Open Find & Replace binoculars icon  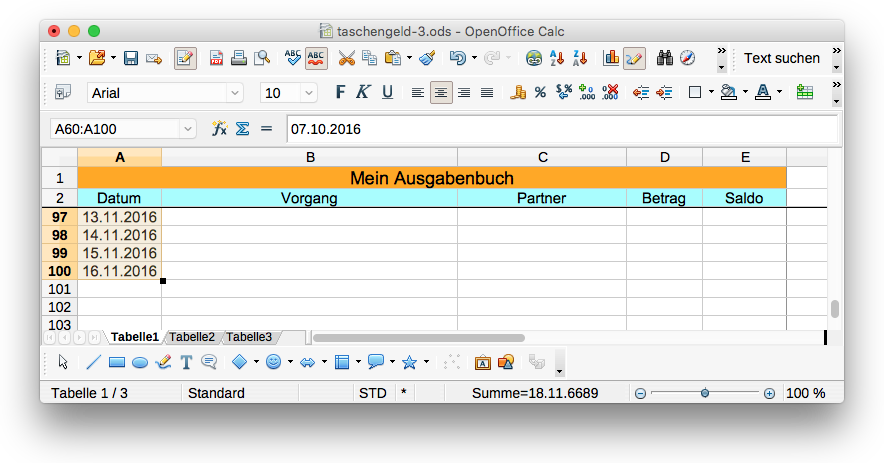665,58
